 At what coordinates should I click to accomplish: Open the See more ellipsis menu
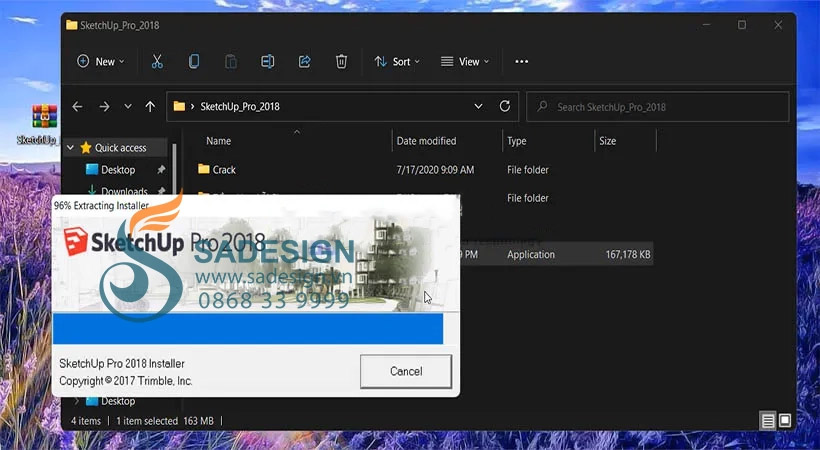click(x=521, y=62)
